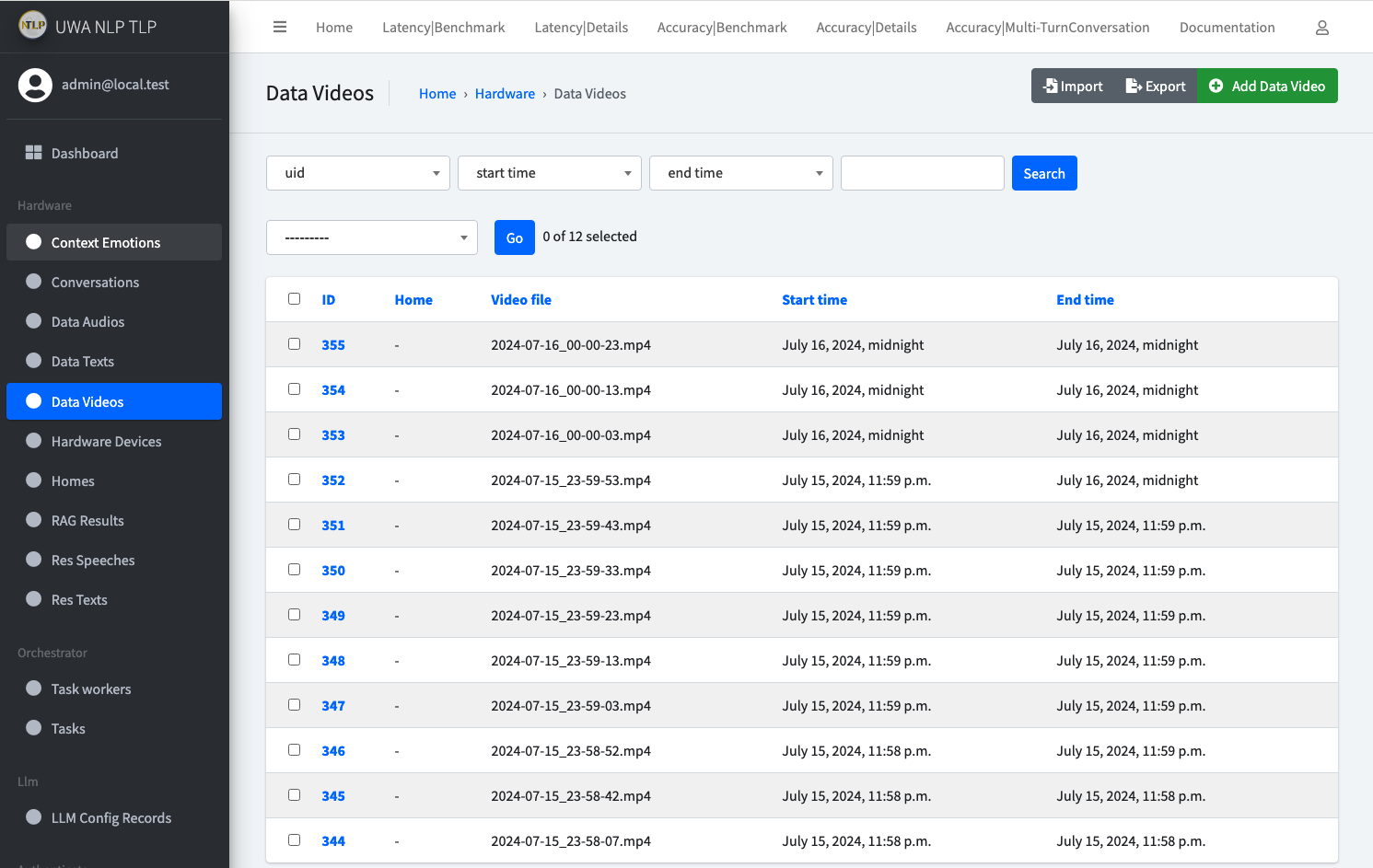1373x868 pixels.
Task: Toggle the sidebar hamburger menu icon
Action: pyautogui.click(x=280, y=28)
